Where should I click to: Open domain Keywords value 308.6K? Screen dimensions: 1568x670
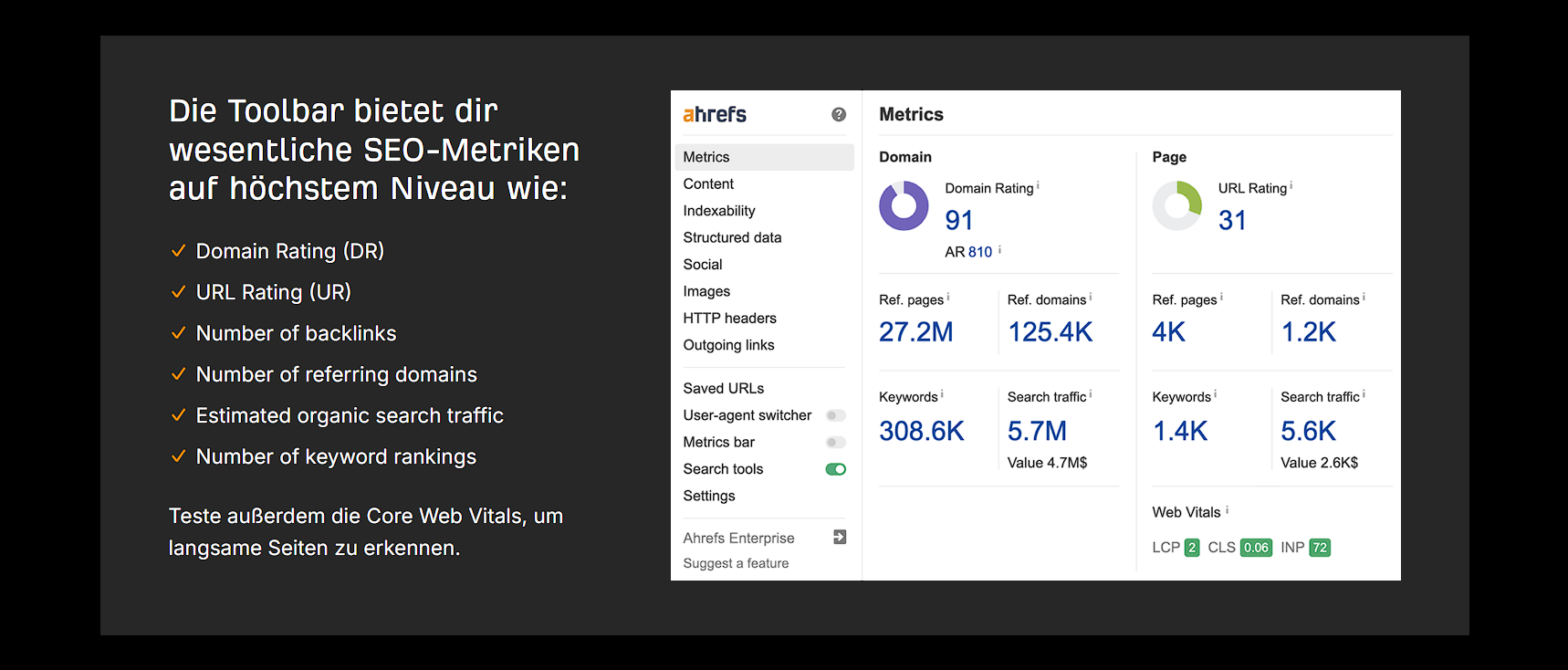921,431
